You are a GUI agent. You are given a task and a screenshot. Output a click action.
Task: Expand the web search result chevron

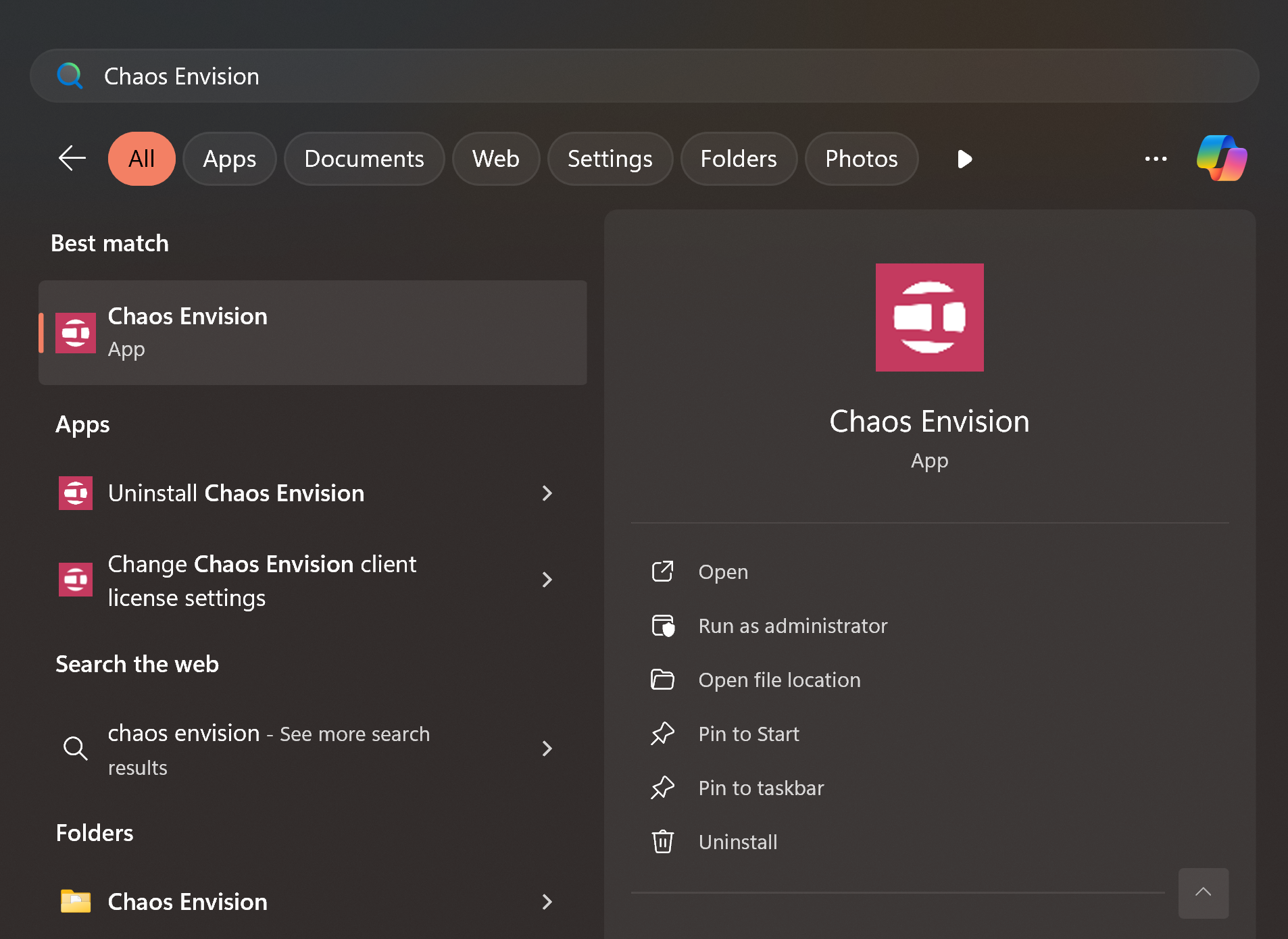coord(547,748)
